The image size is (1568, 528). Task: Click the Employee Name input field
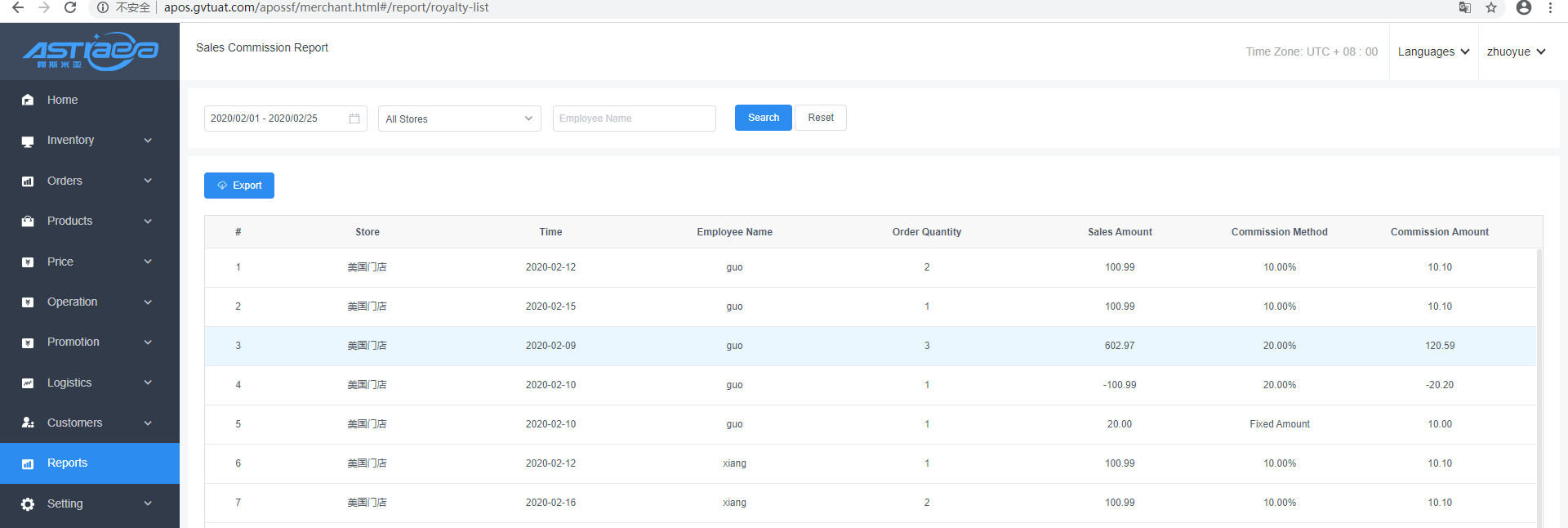coord(634,119)
